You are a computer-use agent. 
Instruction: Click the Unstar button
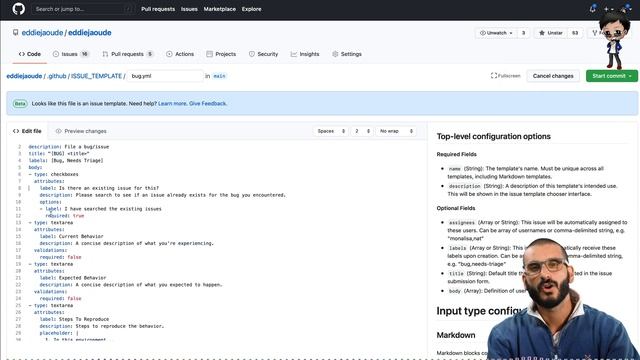click(x=551, y=33)
